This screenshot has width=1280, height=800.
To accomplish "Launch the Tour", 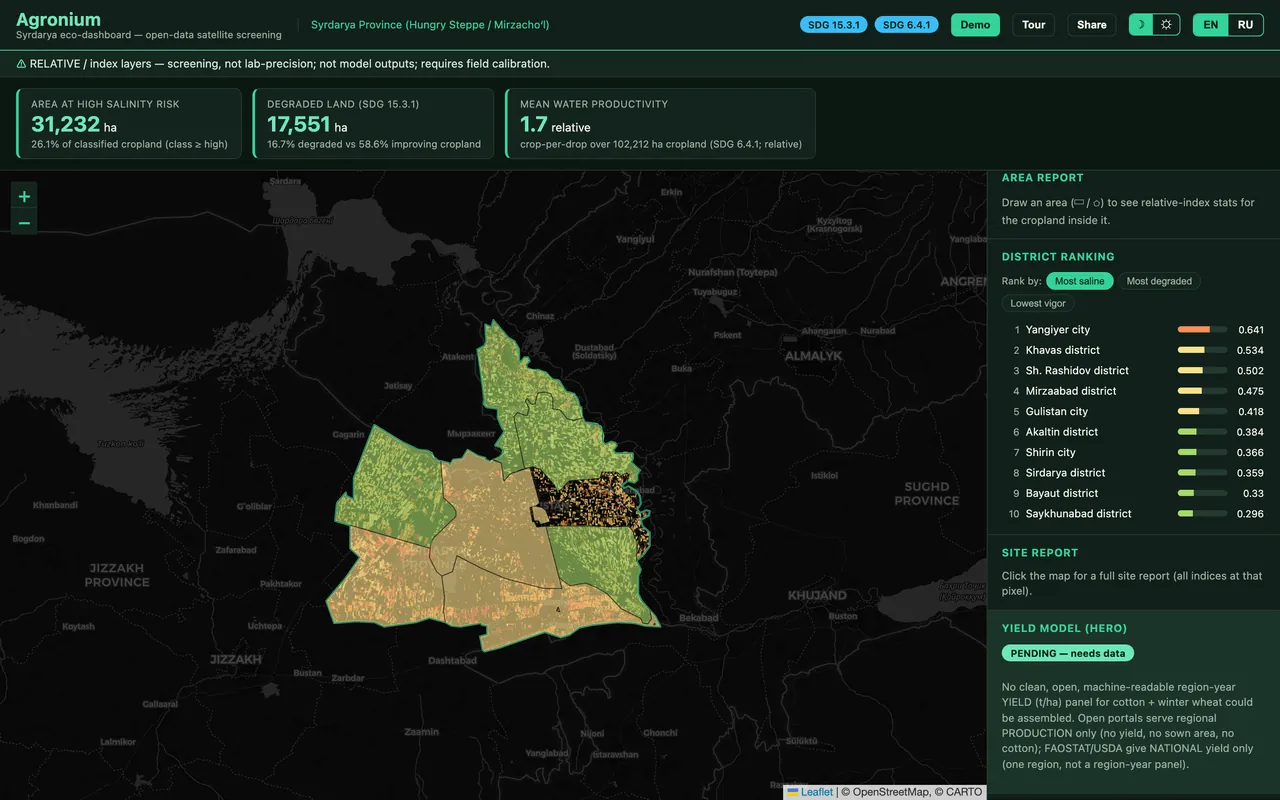I will [x=1033, y=25].
